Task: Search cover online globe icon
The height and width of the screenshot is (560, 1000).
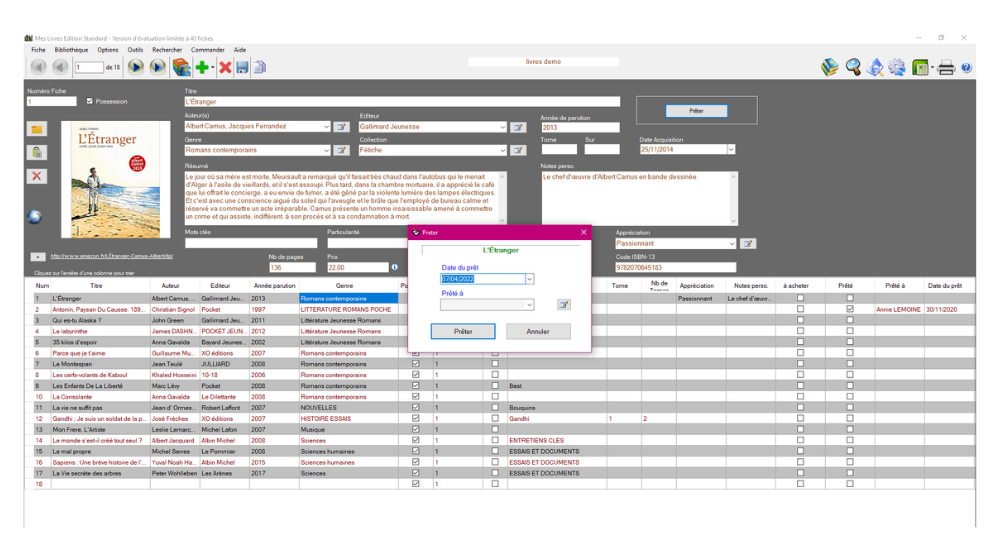Action: coord(35,217)
